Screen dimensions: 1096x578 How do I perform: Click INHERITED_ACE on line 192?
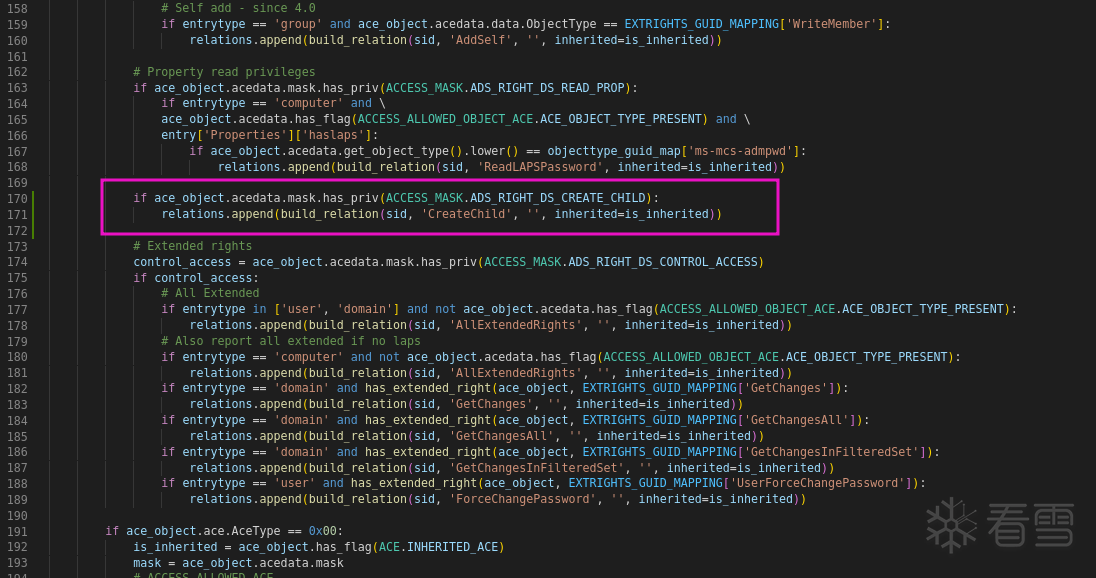(452, 547)
